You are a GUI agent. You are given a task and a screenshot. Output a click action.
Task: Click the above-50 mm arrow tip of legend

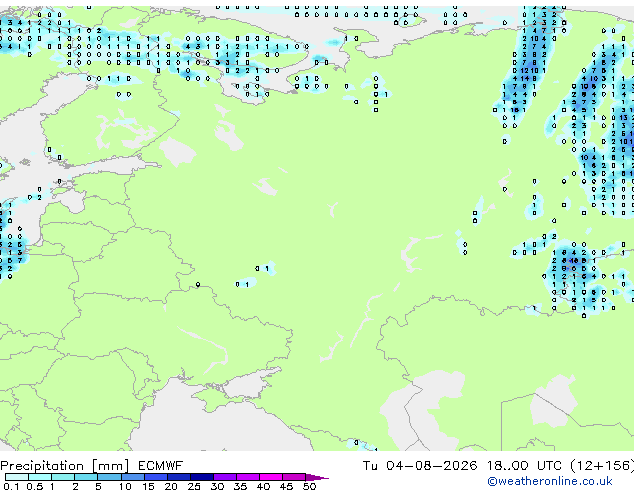pyautogui.click(x=317, y=477)
